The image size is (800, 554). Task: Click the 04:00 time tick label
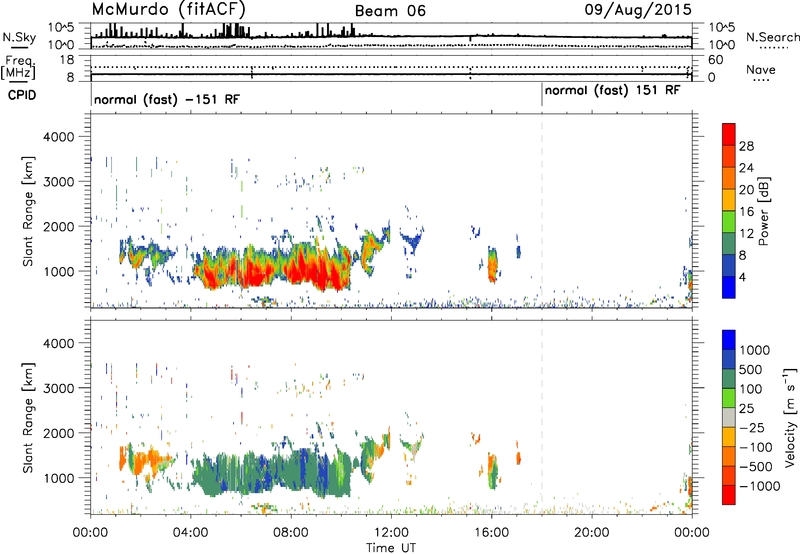(x=190, y=533)
